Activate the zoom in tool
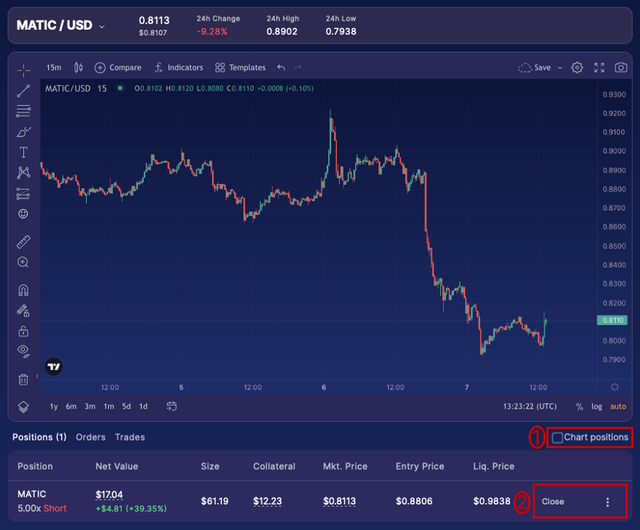 [23, 262]
